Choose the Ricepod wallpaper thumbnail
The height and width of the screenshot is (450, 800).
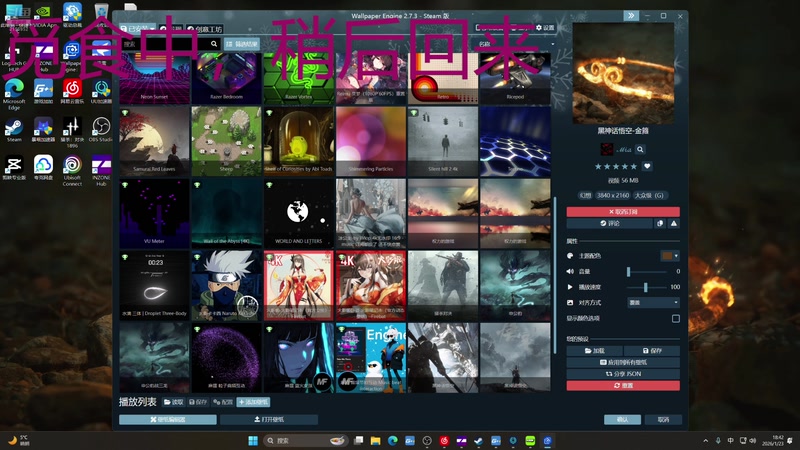coord(515,78)
